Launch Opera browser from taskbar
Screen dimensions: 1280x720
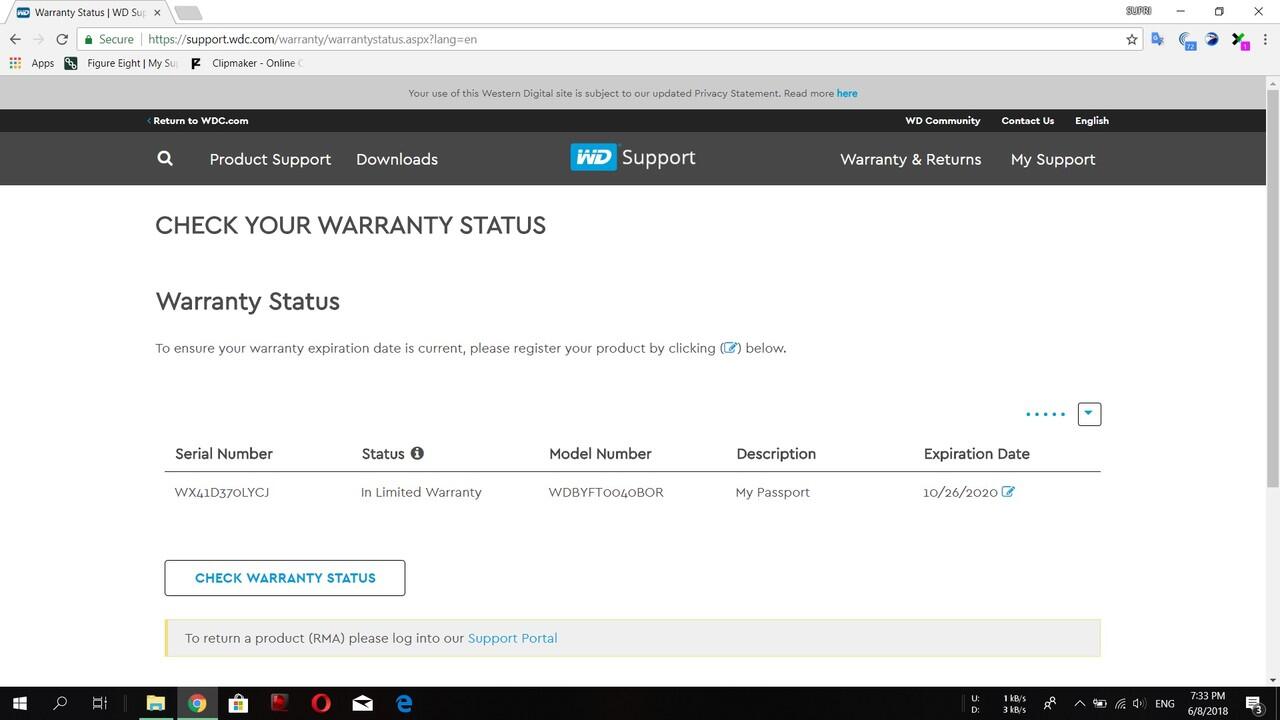[x=321, y=703]
